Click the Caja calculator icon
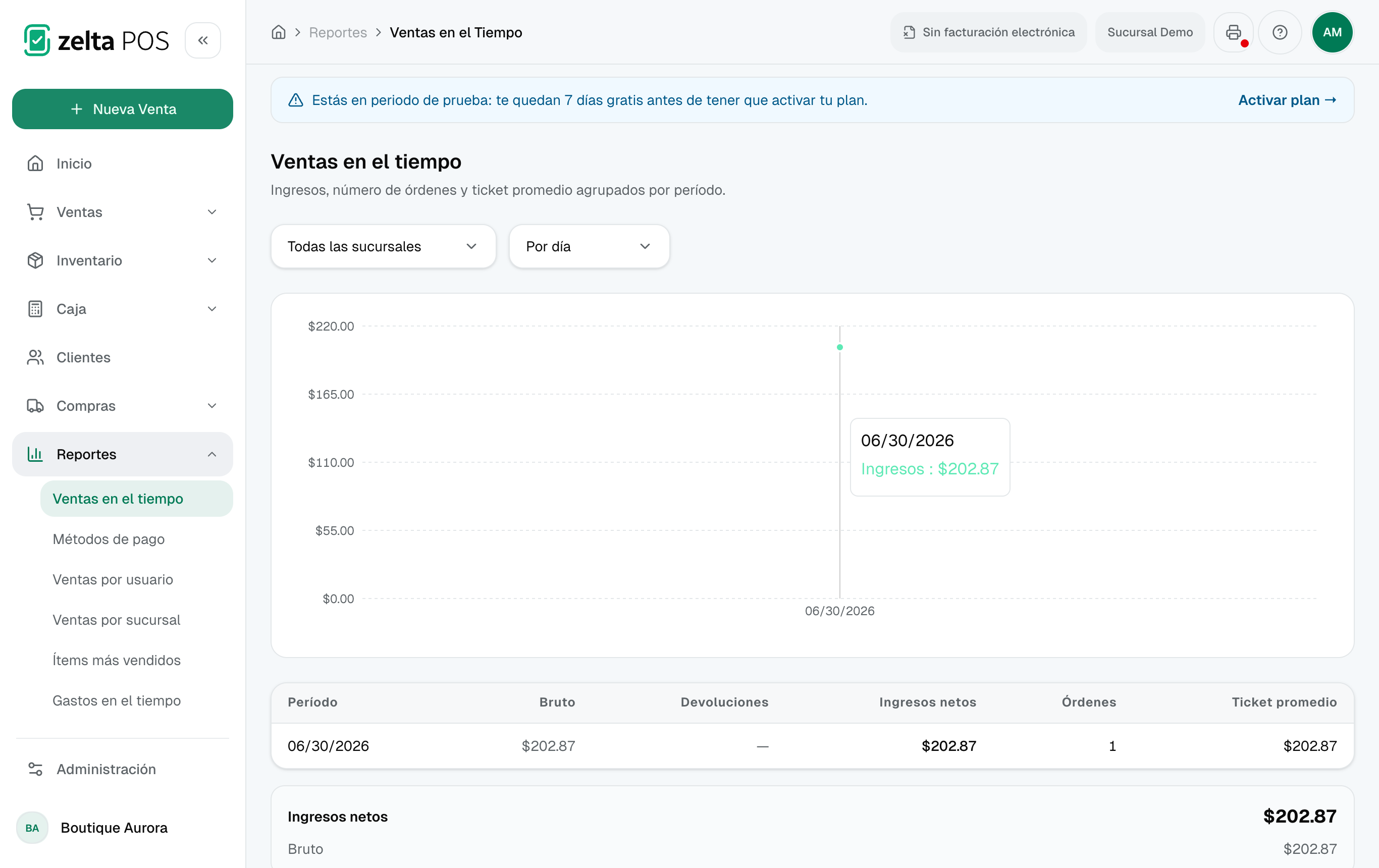 point(35,309)
